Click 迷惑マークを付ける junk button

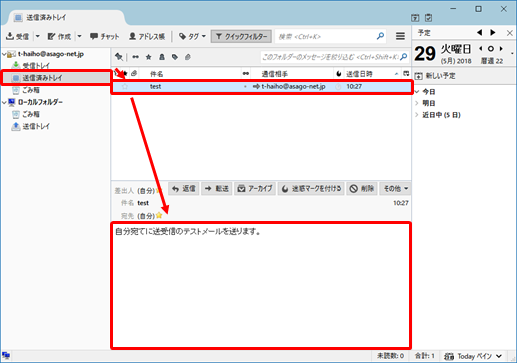(x=311, y=189)
